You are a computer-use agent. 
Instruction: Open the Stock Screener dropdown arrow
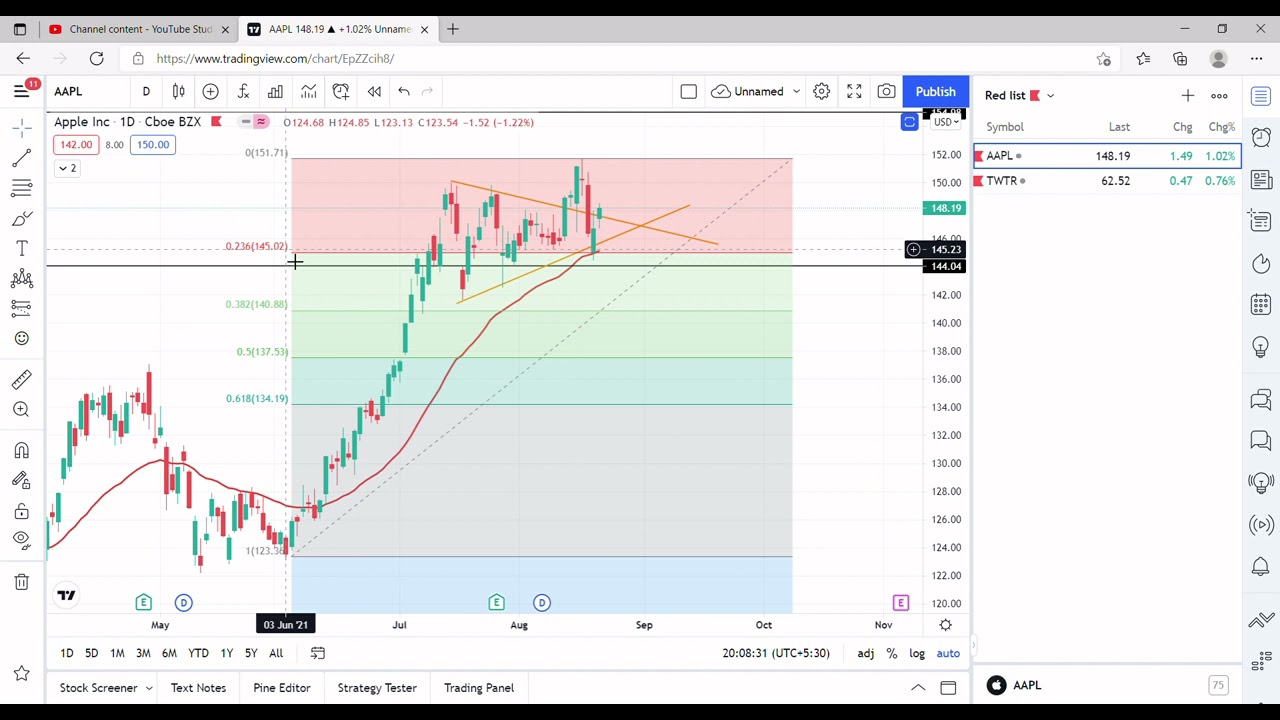point(148,688)
